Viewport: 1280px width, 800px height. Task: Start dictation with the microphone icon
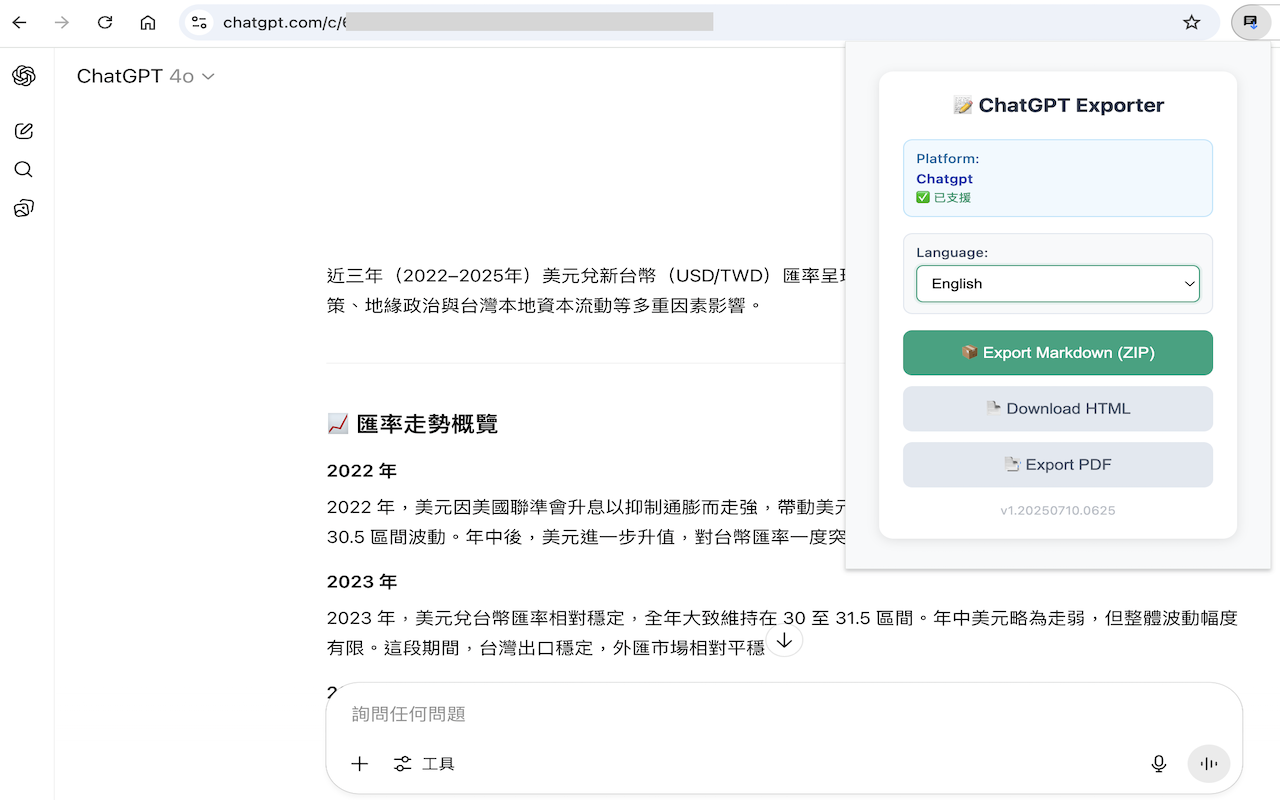[x=1159, y=764]
